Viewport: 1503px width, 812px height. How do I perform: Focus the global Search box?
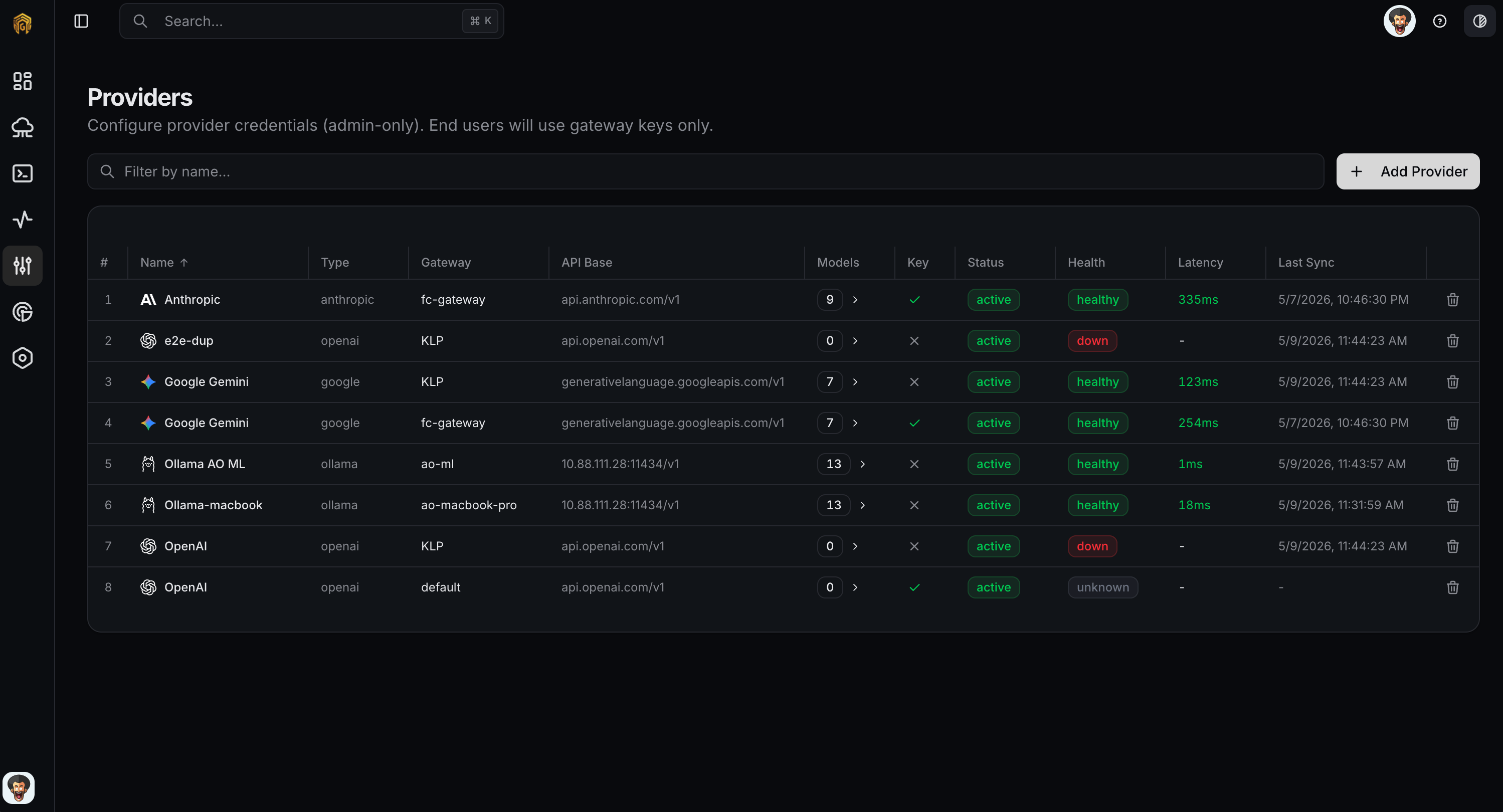(x=311, y=21)
